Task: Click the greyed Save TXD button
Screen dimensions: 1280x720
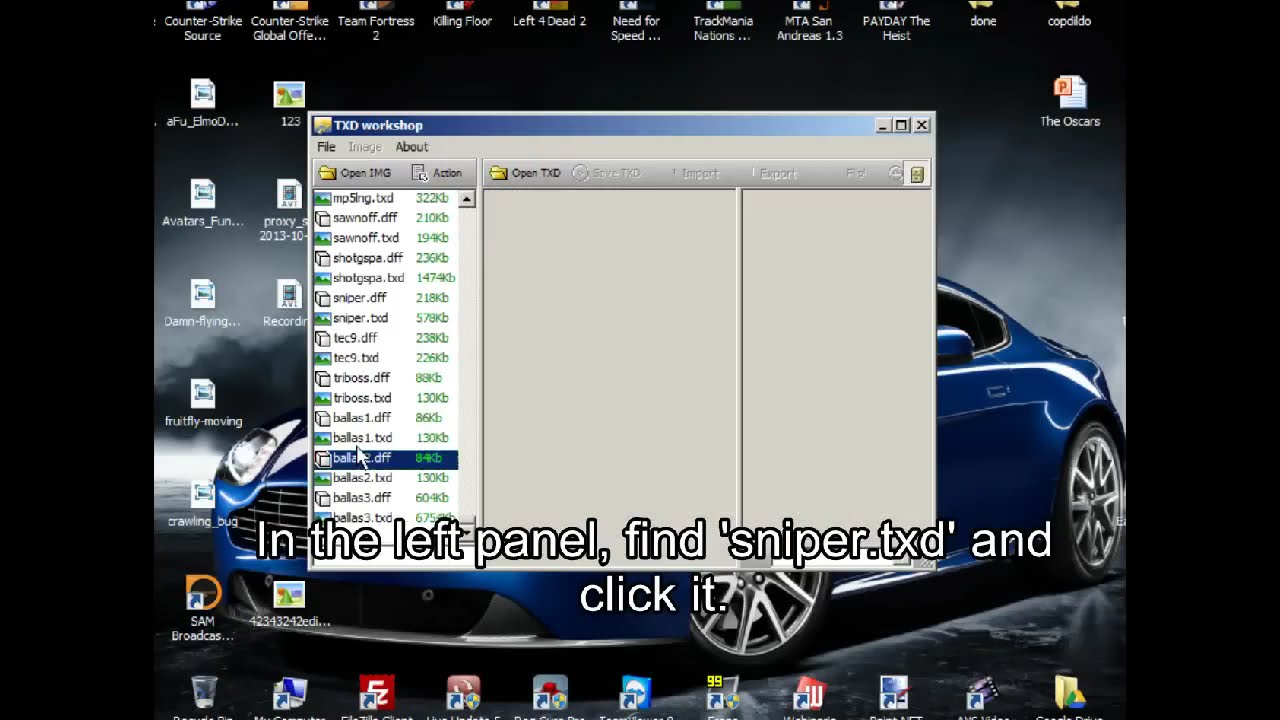Action: pyautogui.click(x=607, y=173)
